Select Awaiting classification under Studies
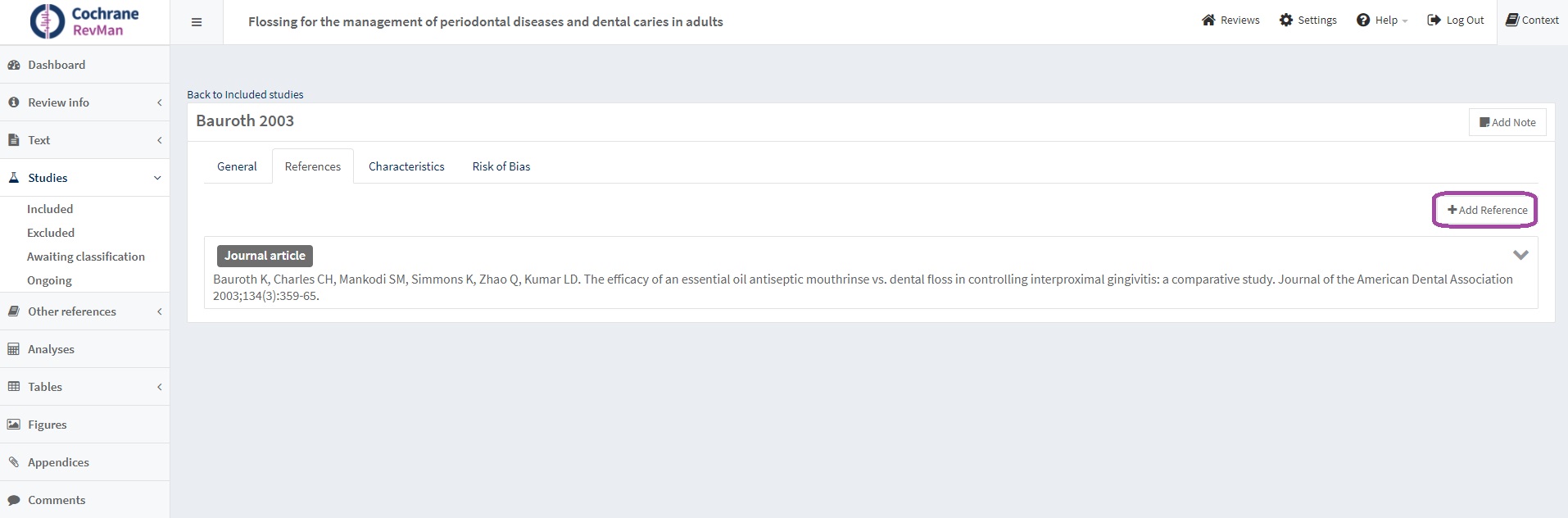This screenshot has width=1568, height=518. 86,257
